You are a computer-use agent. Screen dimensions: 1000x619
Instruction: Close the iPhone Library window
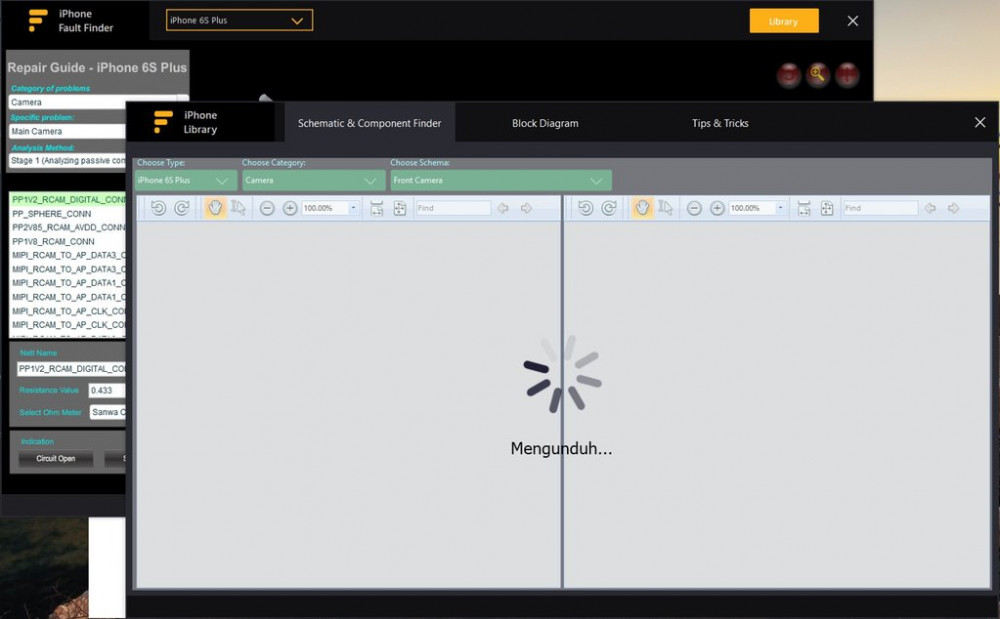(x=980, y=122)
